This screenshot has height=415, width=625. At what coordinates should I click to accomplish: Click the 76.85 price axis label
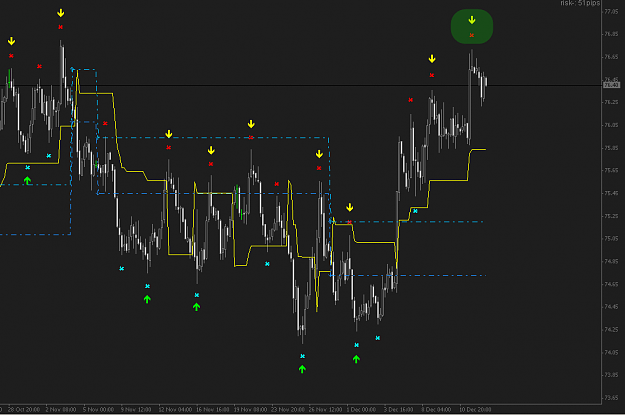coord(611,34)
